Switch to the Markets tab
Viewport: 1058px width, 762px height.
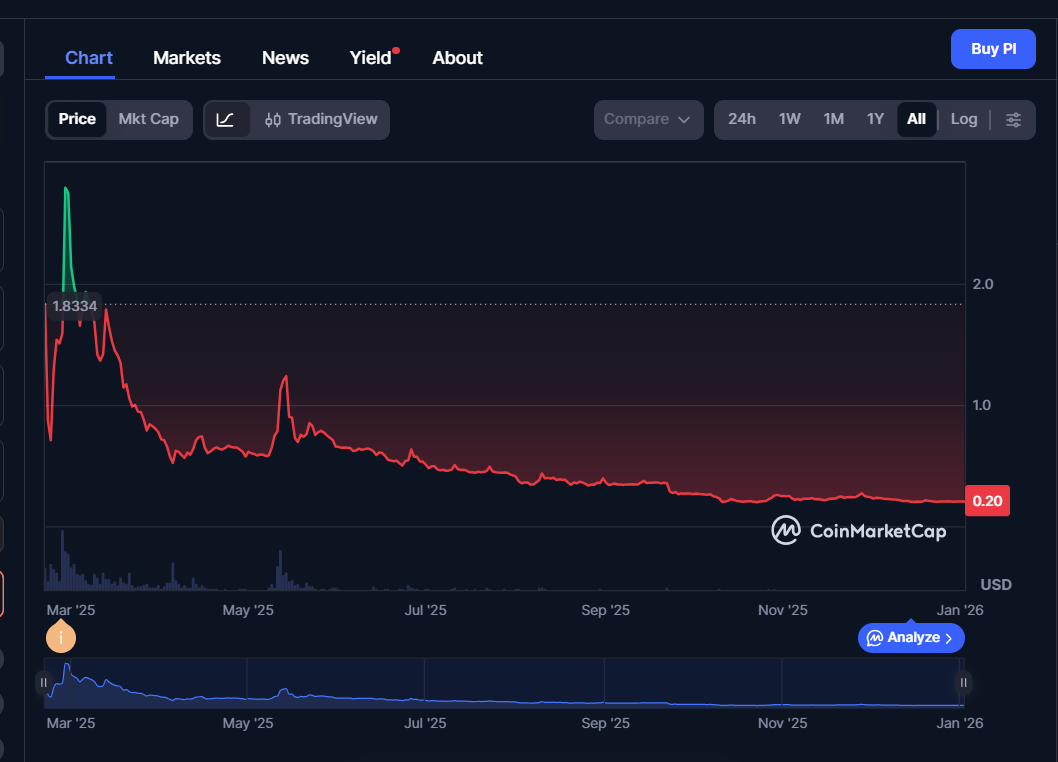[187, 57]
